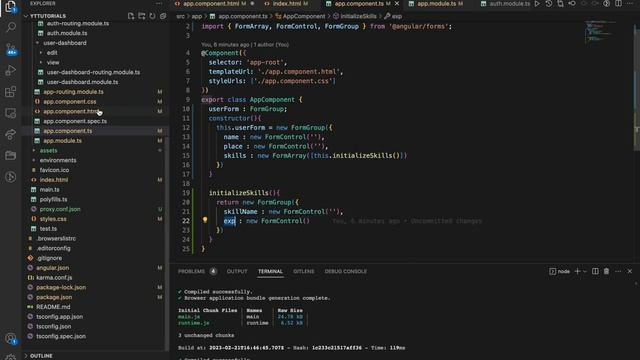This screenshot has height=360, width=640.
Task: Open README.md in Explorer
Action: point(53,307)
